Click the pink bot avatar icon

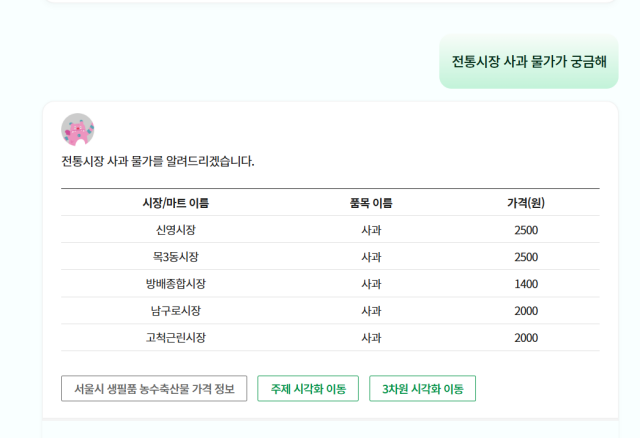pyautogui.click(x=77, y=129)
